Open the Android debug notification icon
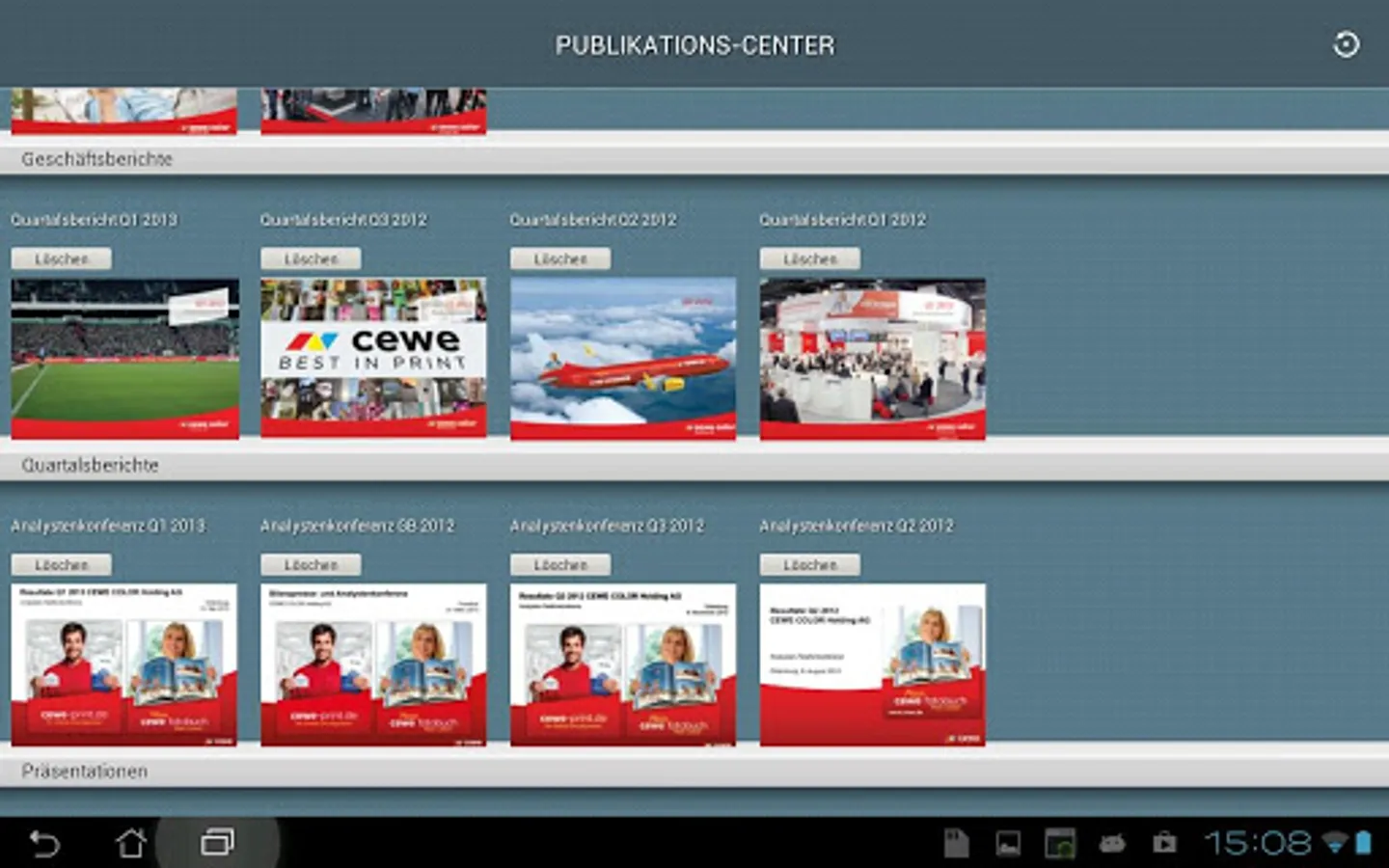This screenshot has width=1389, height=868. click(1112, 844)
